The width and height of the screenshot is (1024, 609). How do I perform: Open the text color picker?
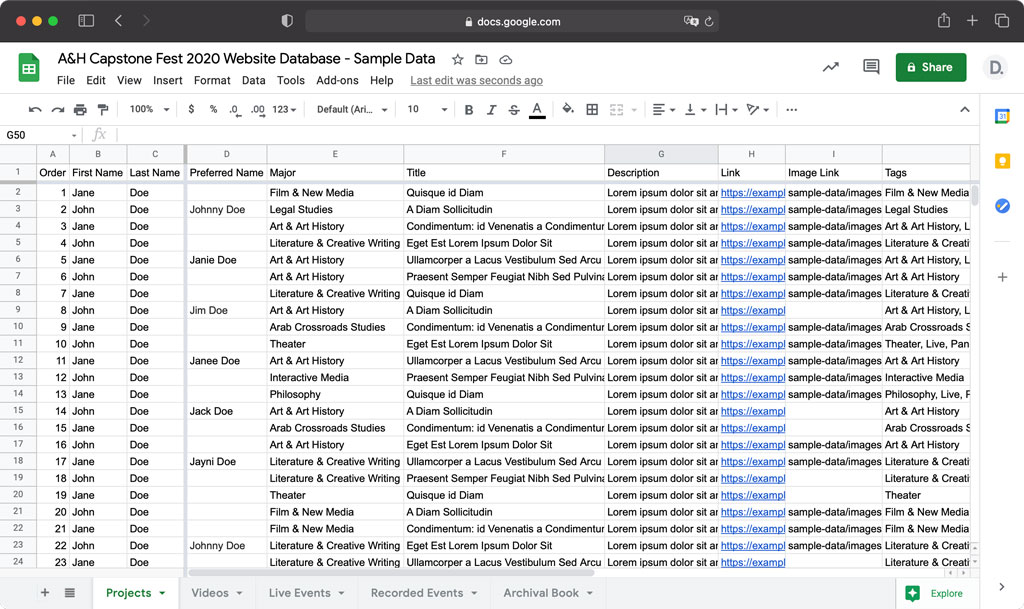click(x=536, y=109)
